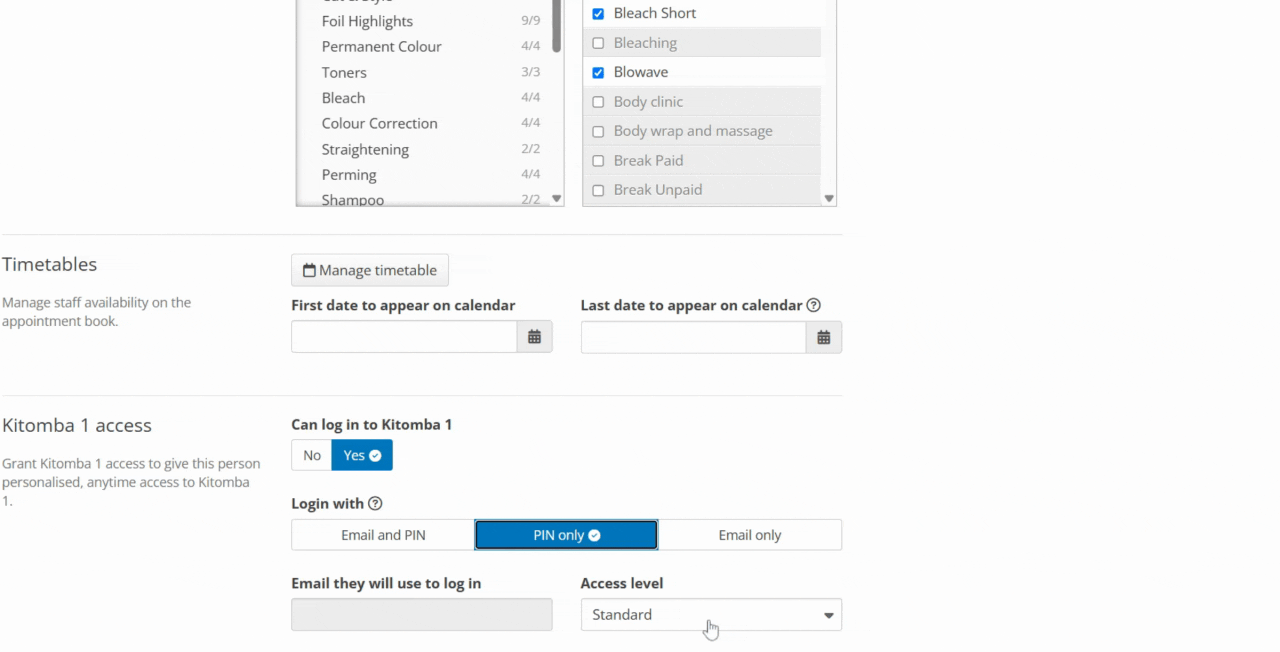Viewport: 1280px width, 652px height.
Task: Click First date to appear input field
Action: [404, 337]
